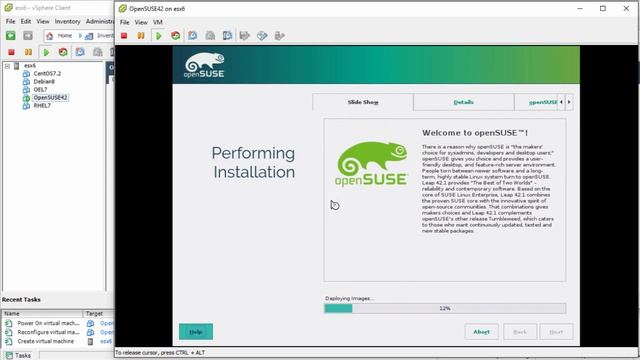Click Help button in openSUSE installer
Viewport: 640px width, 360px height.
coord(196,332)
